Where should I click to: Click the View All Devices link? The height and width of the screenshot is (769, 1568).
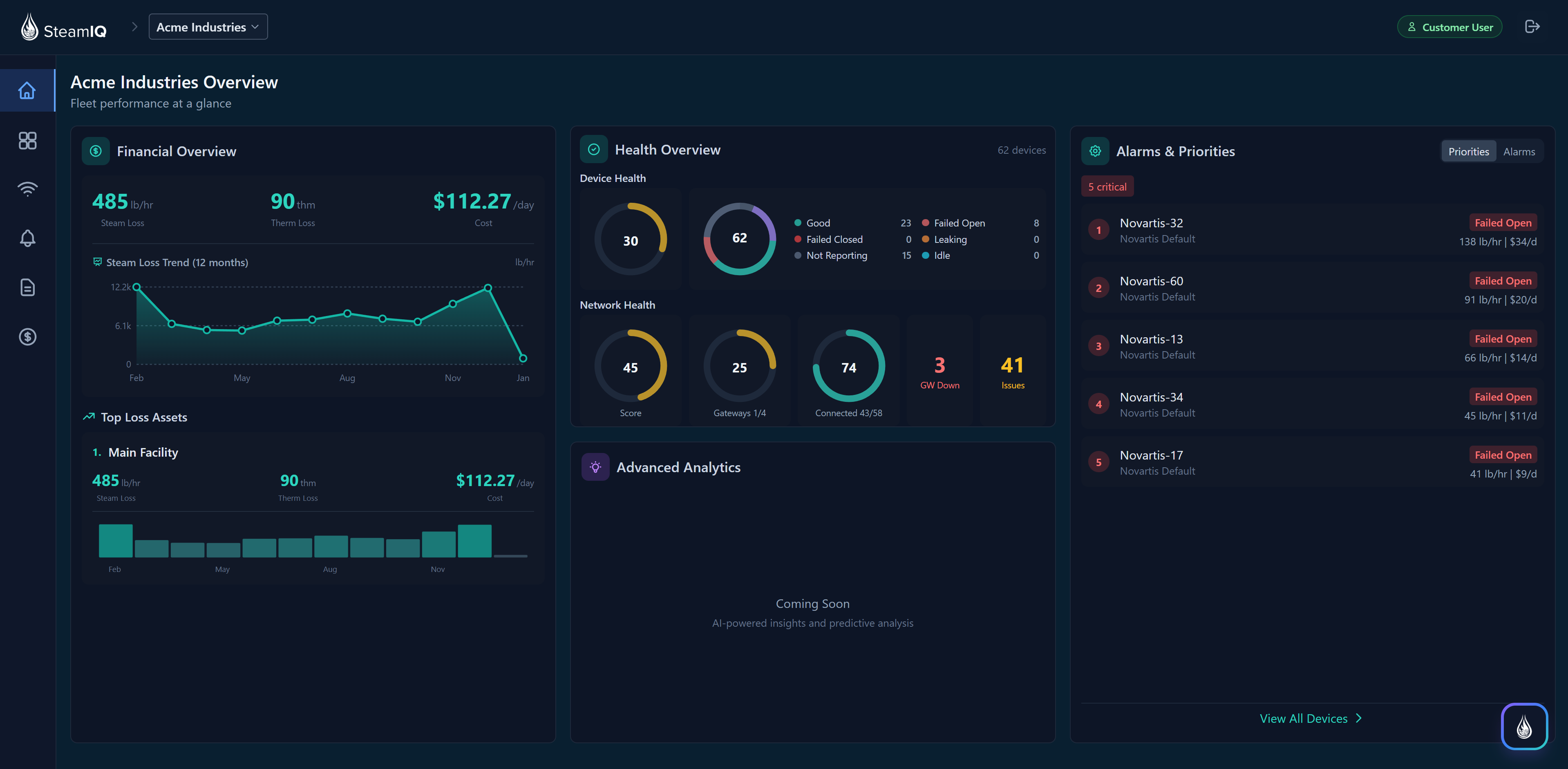coord(1304,718)
